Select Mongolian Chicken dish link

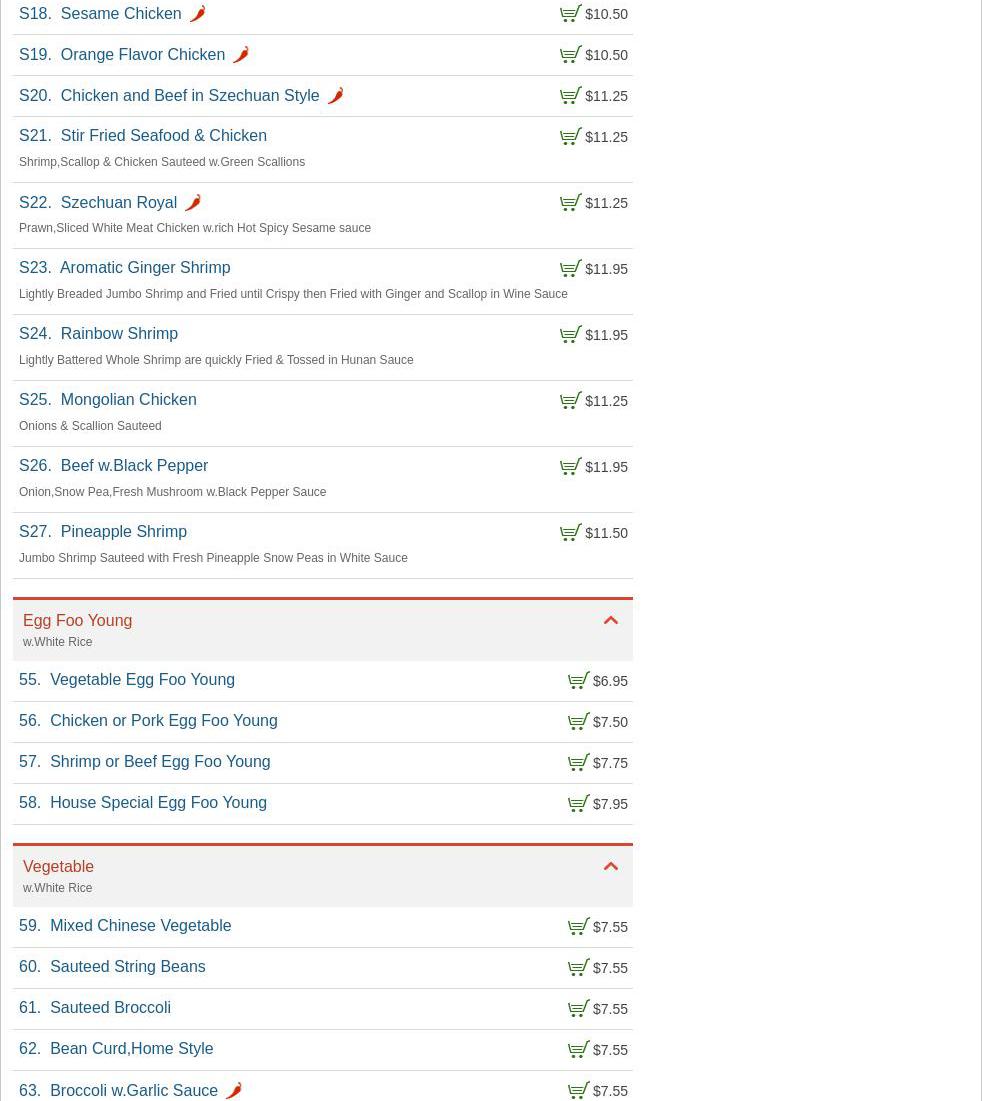tap(127, 400)
